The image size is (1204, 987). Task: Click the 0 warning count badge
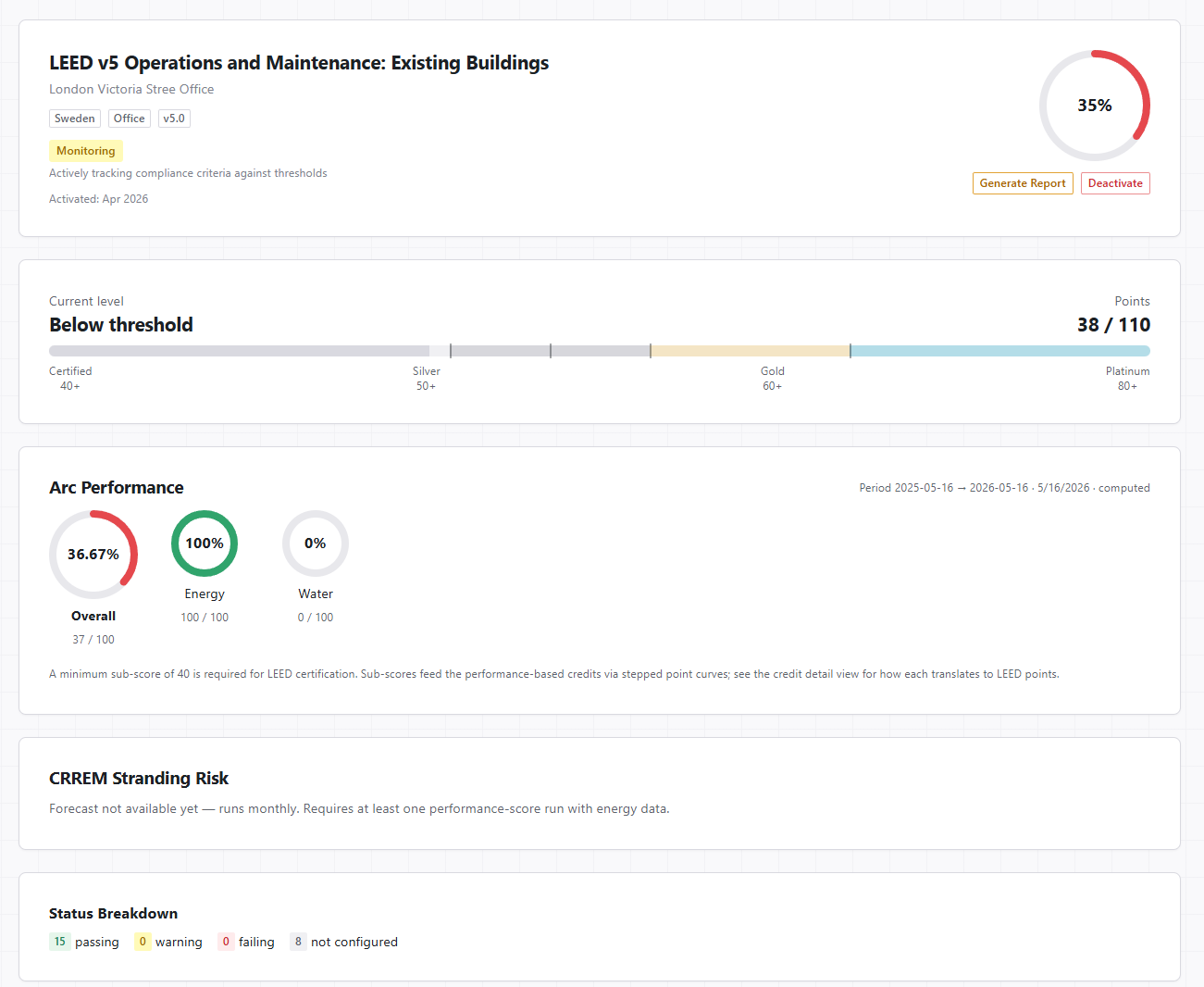coord(143,942)
